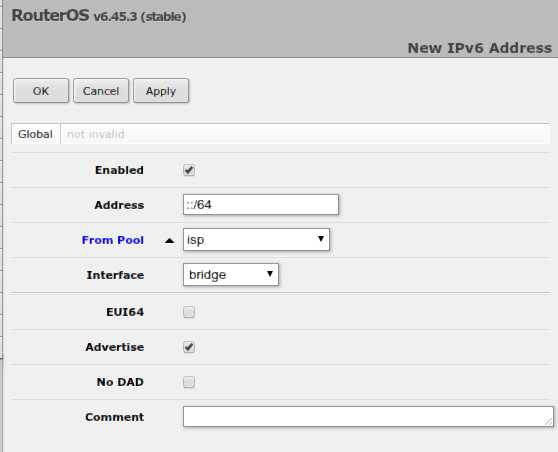Open the Interface bridge dropdown
The height and width of the screenshot is (452, 558).
[x=231, y=274]
